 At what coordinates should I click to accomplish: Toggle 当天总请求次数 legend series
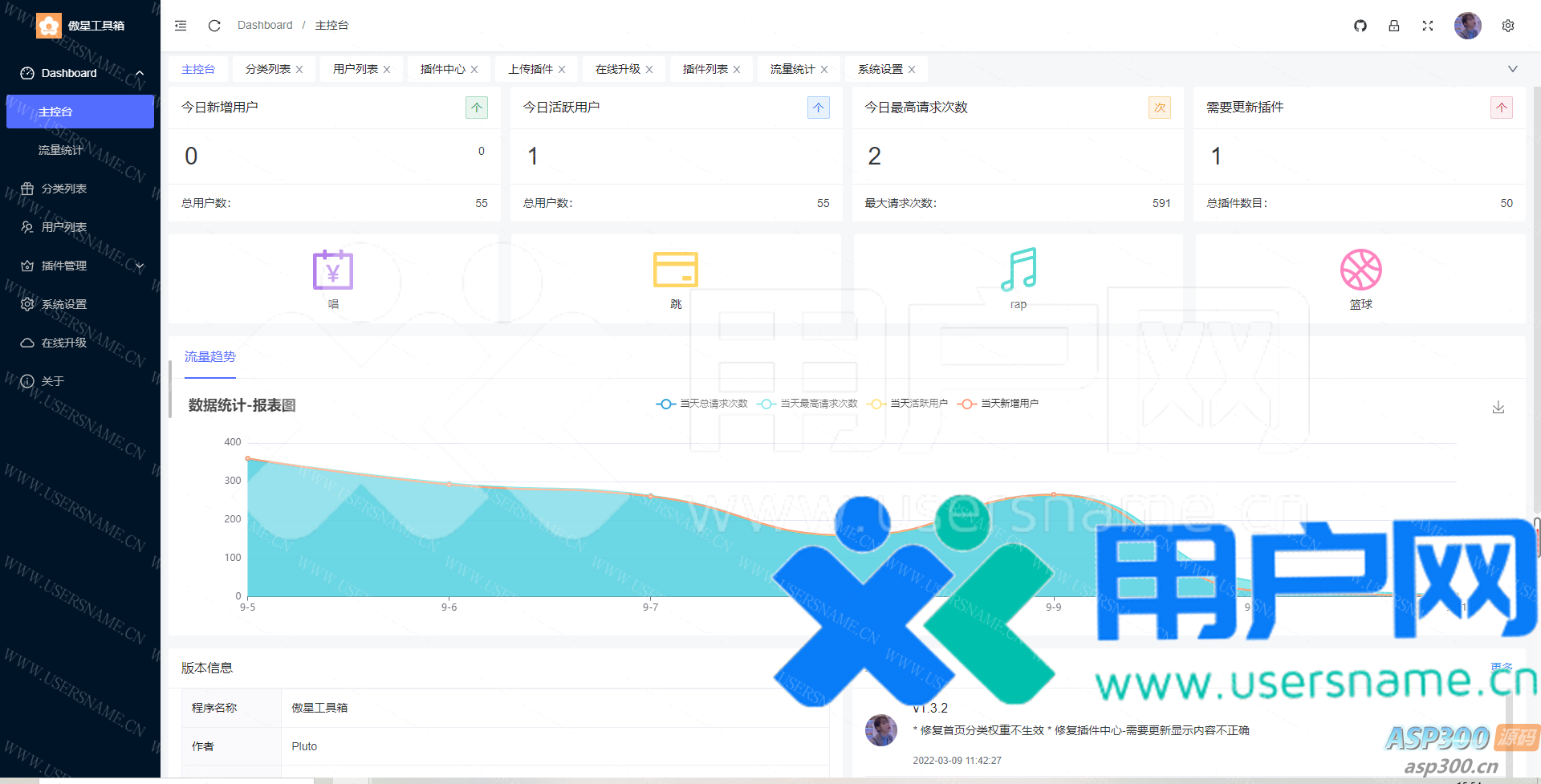701,404
